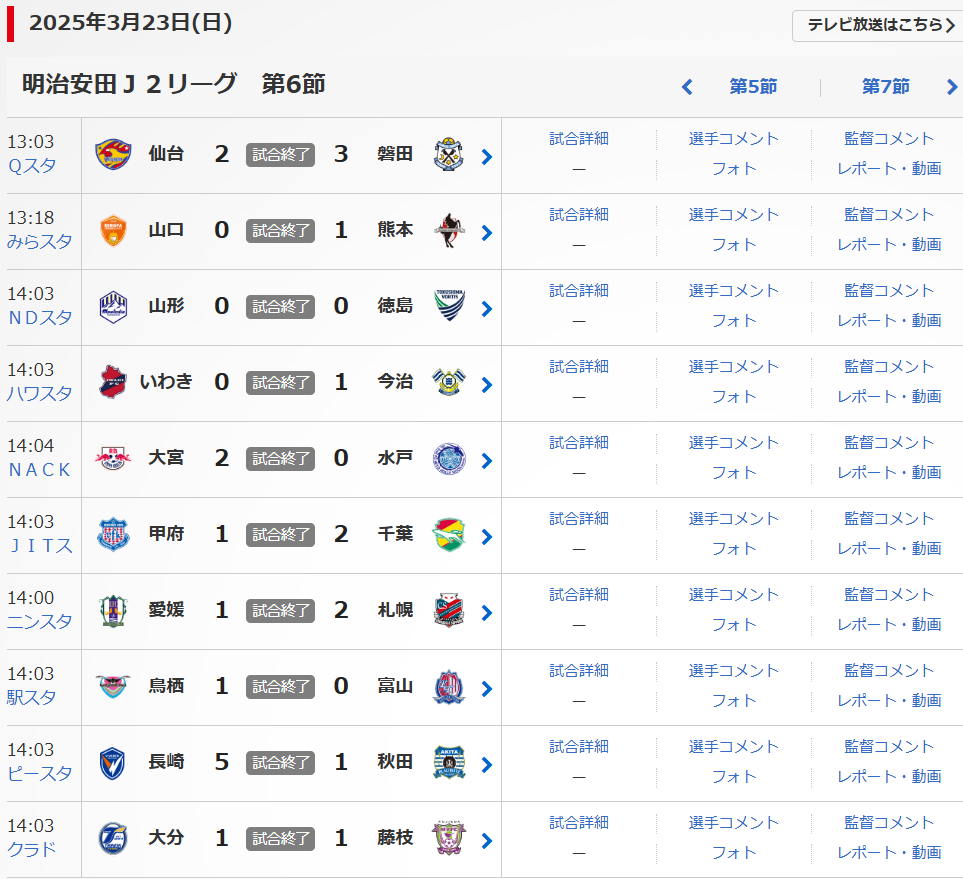Click the Consadole Sapporo team crest
This screenshot has width=963, height=879.
tap(449, 611)
